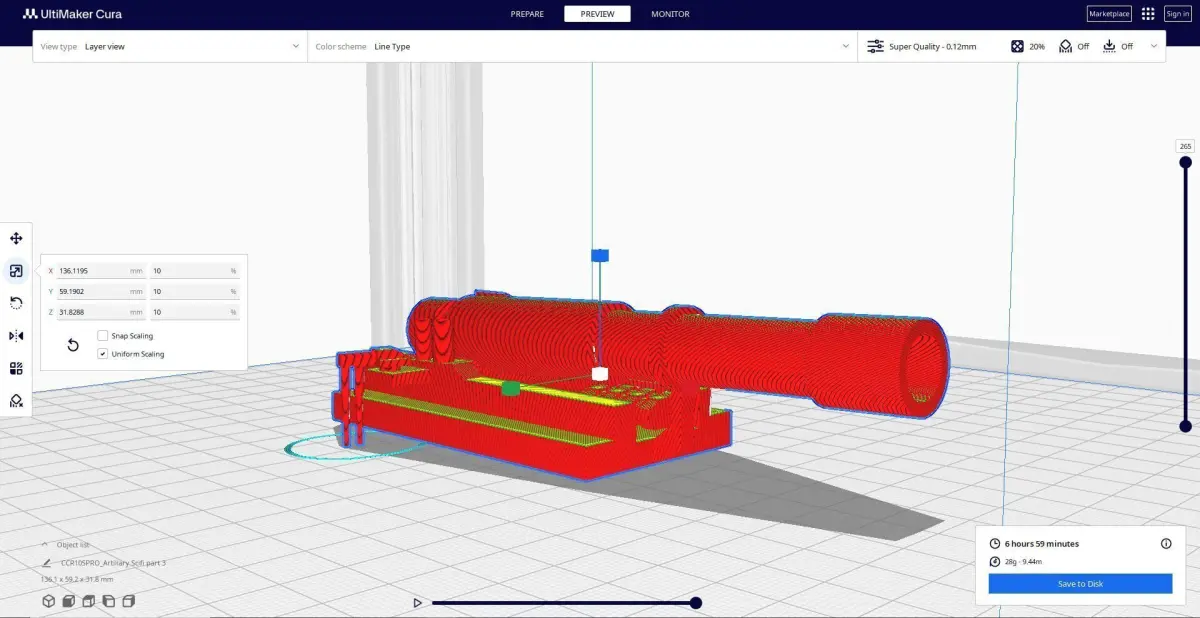Click the print settings sliders icon
Image resolution: width=1200 pixels, height=618 pixels.
(875, 46)
